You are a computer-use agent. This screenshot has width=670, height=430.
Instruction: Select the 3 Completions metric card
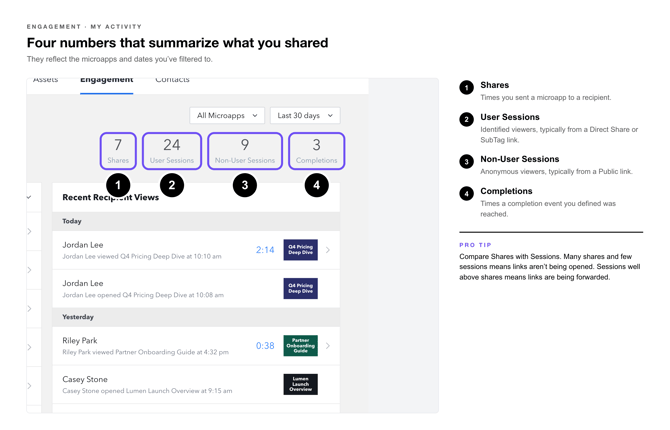click(317, 151)
